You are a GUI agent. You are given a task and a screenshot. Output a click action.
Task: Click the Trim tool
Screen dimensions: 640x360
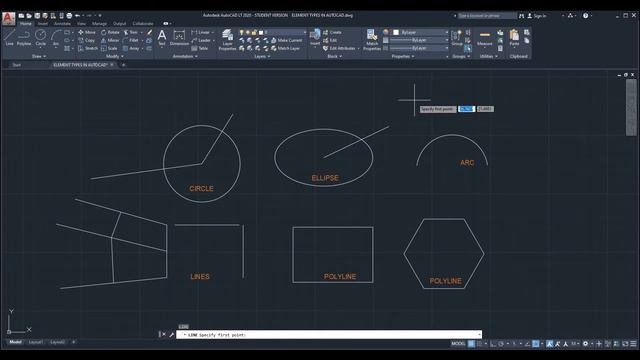(131, 32)
